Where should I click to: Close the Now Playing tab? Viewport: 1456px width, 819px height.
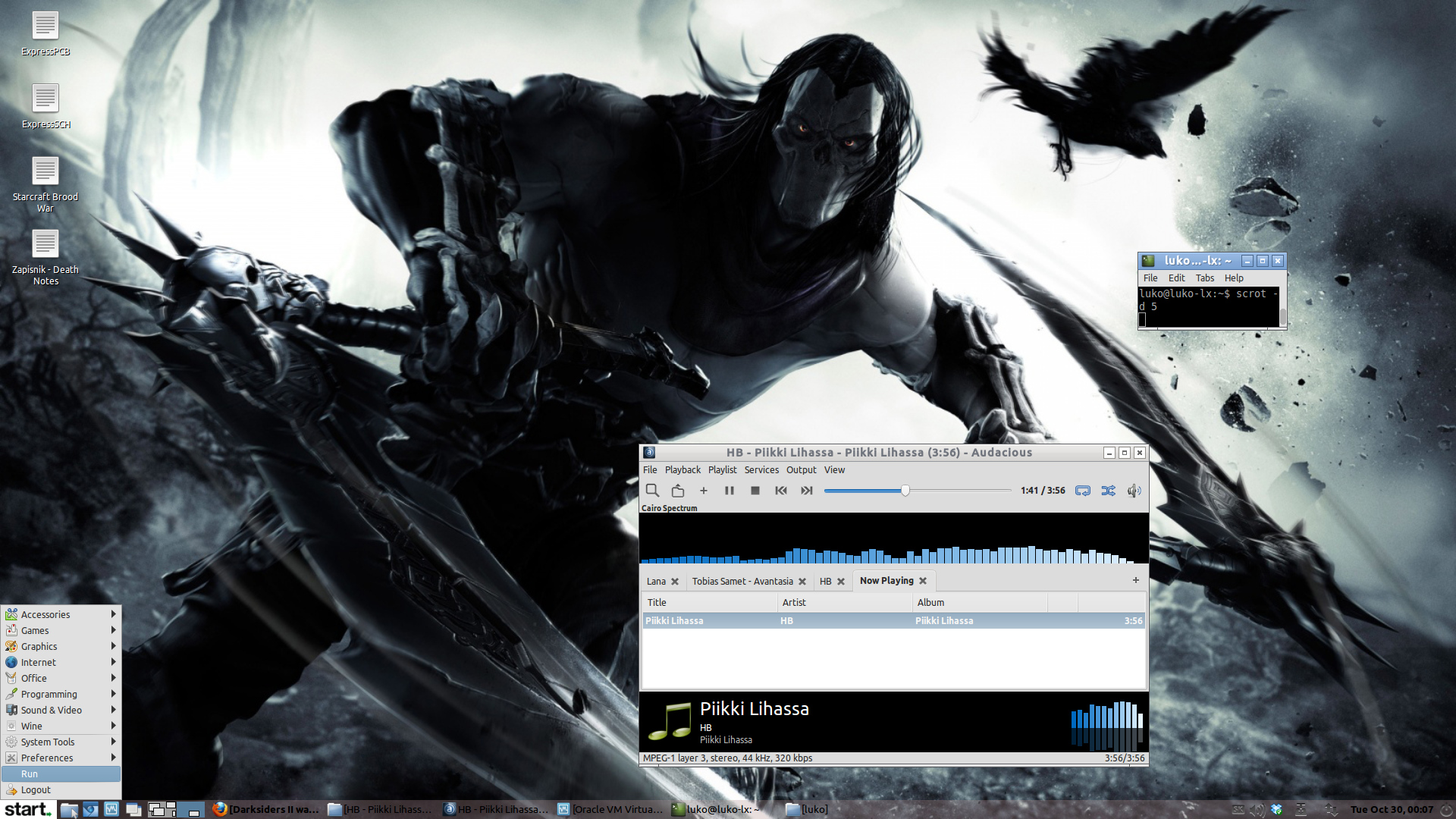click(923, 581)
